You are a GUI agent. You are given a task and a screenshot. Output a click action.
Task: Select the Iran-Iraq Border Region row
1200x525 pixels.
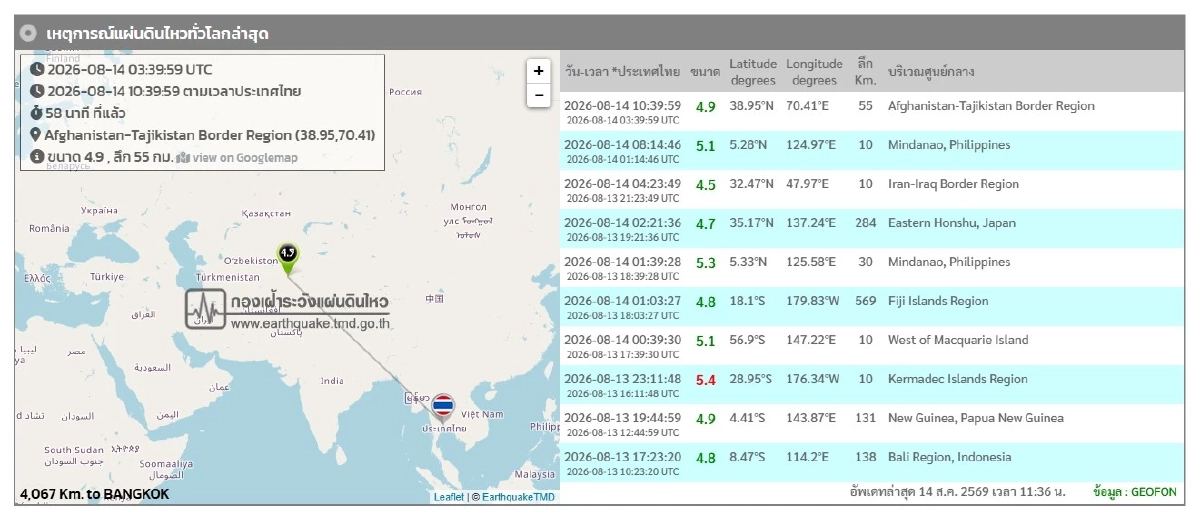pos(871,190)
